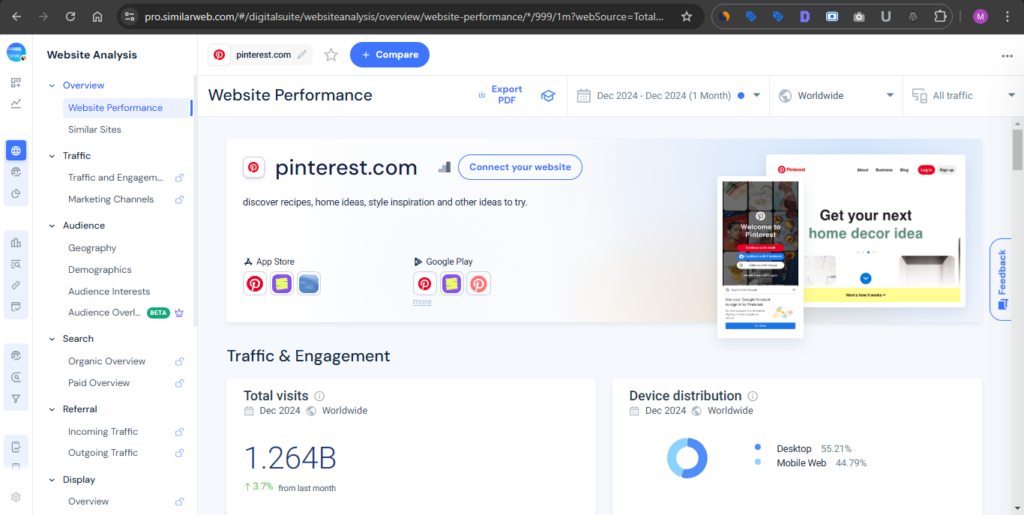Image resolution: width=1024 pixels, height=515 pixels.
Task: Collapse the Search section in sidebar
Action: [x=52, y=339]
